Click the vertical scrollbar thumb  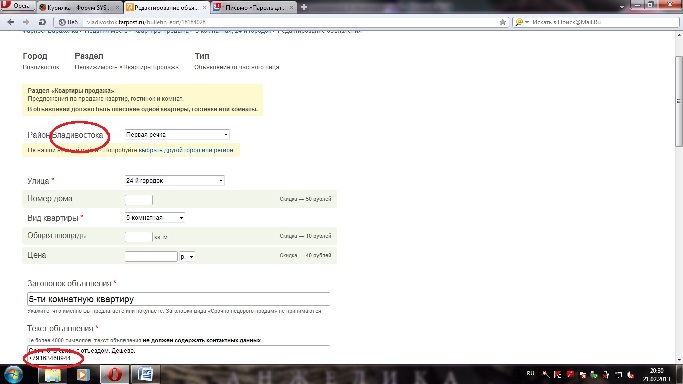679,101
